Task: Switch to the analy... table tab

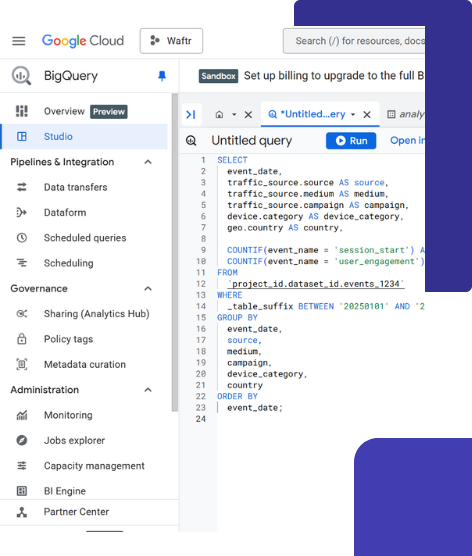Action: tap(406, 114)
